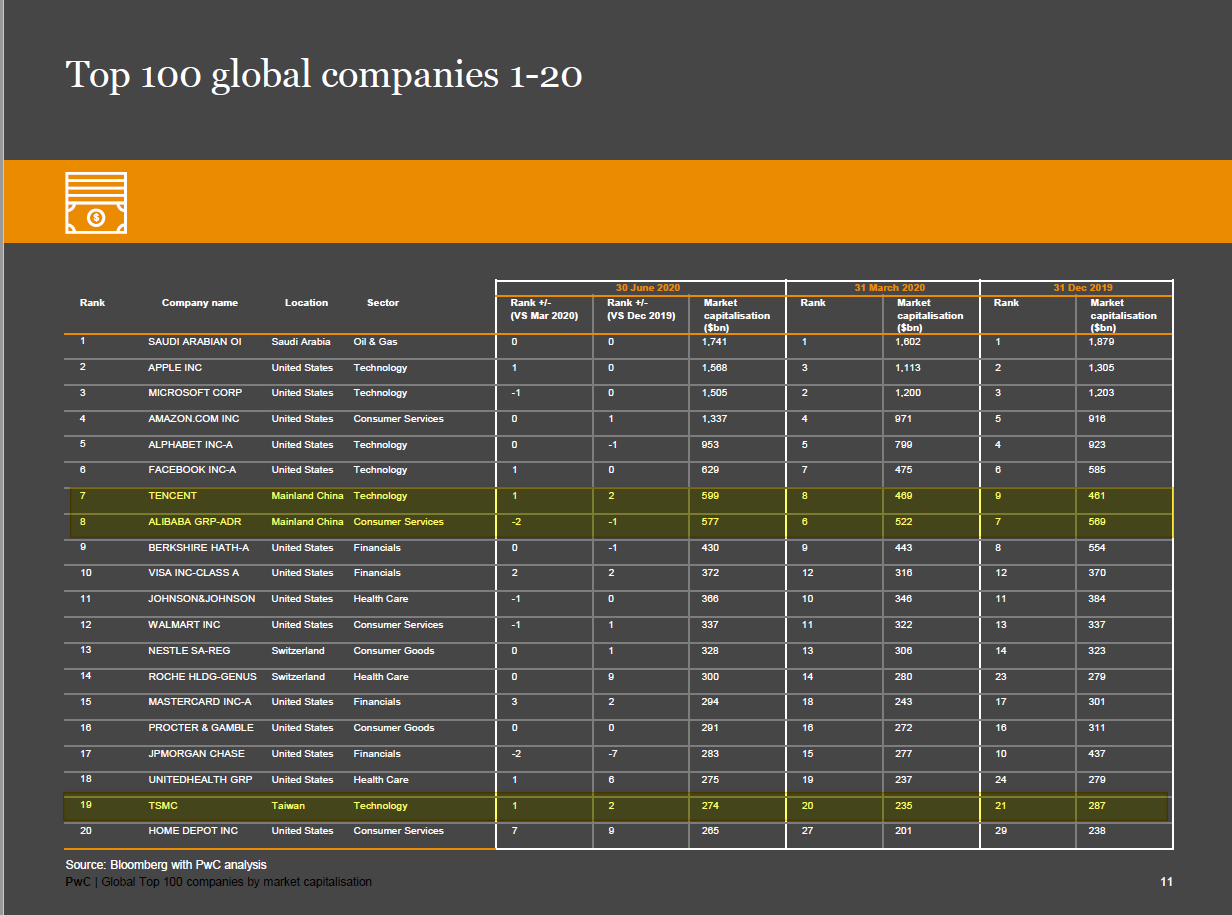This screenshot has width=1232, height=915.
Task: Select 'ROCHE HLDG-GENUS' company name
Action: coord(202,677)
